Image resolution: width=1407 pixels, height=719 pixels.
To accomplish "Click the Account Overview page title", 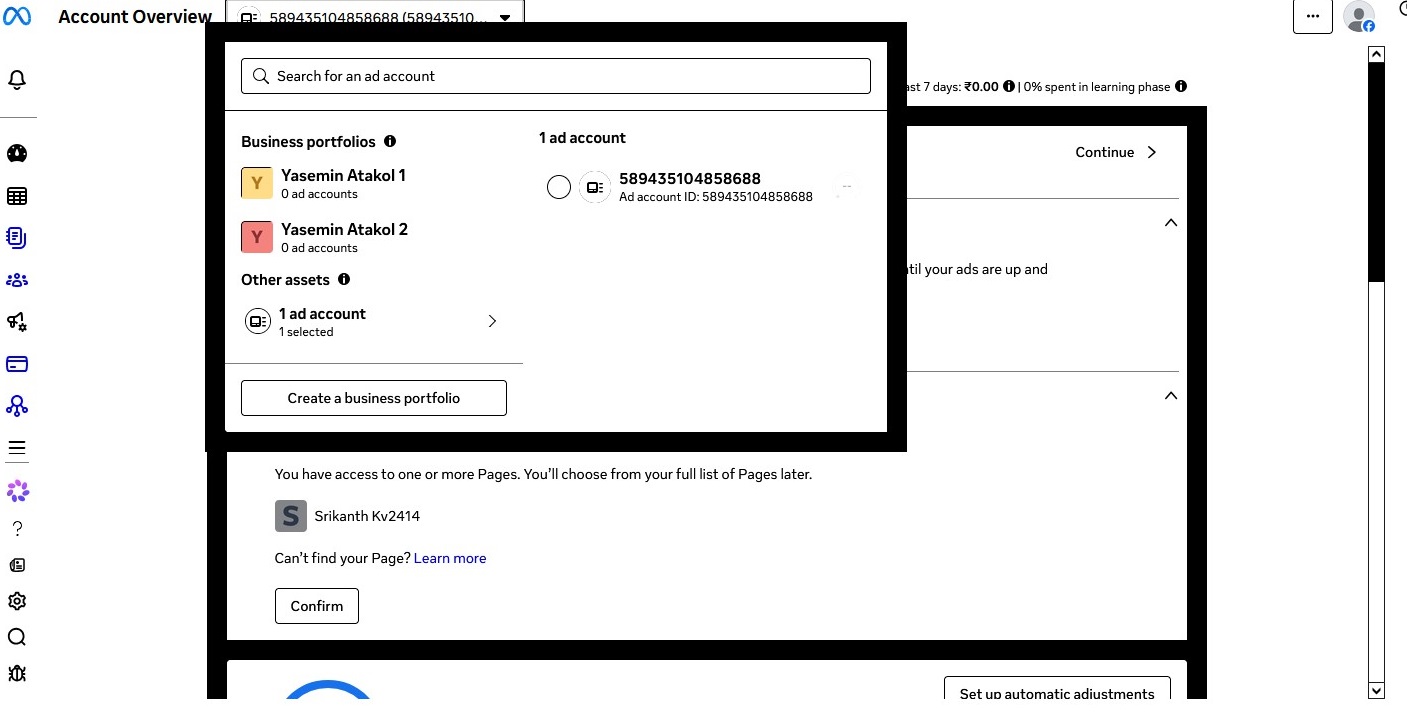I will pos(135,17).
